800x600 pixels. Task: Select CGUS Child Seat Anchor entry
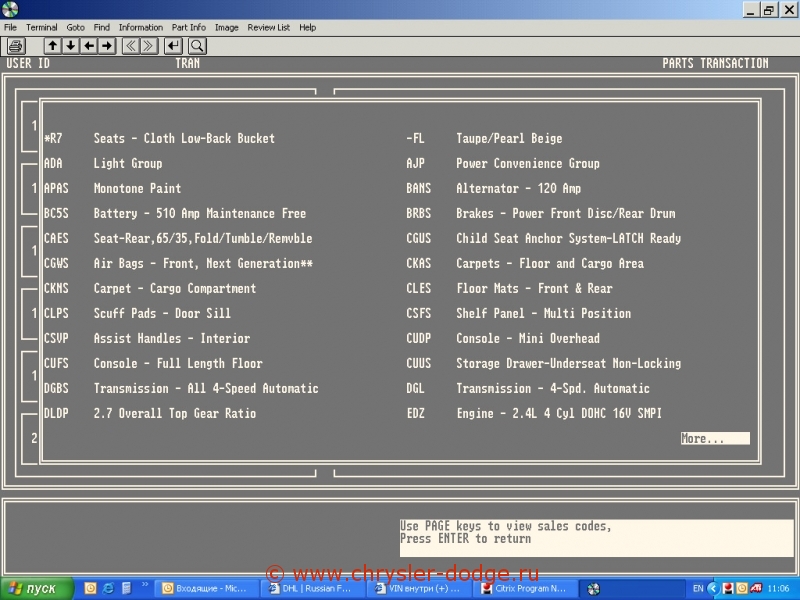coord(544,238)
